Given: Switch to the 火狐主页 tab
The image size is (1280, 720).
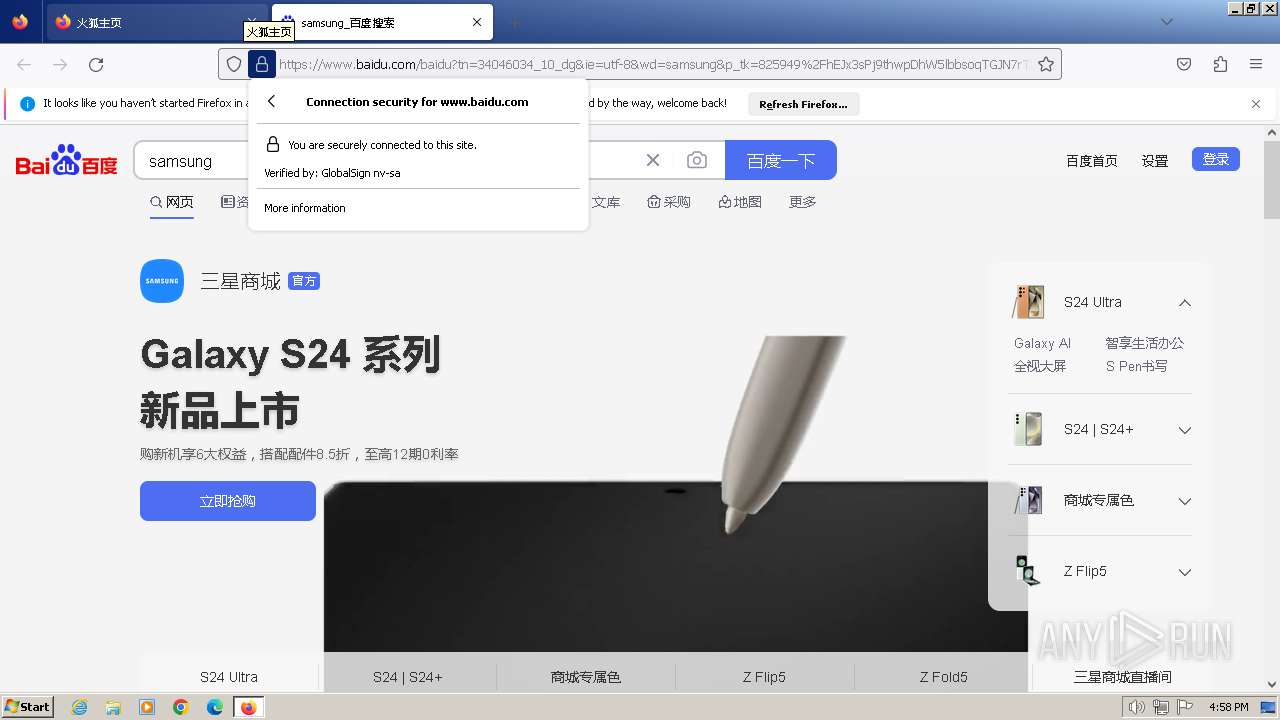Looking at the screenshot, I should [155, 22].
